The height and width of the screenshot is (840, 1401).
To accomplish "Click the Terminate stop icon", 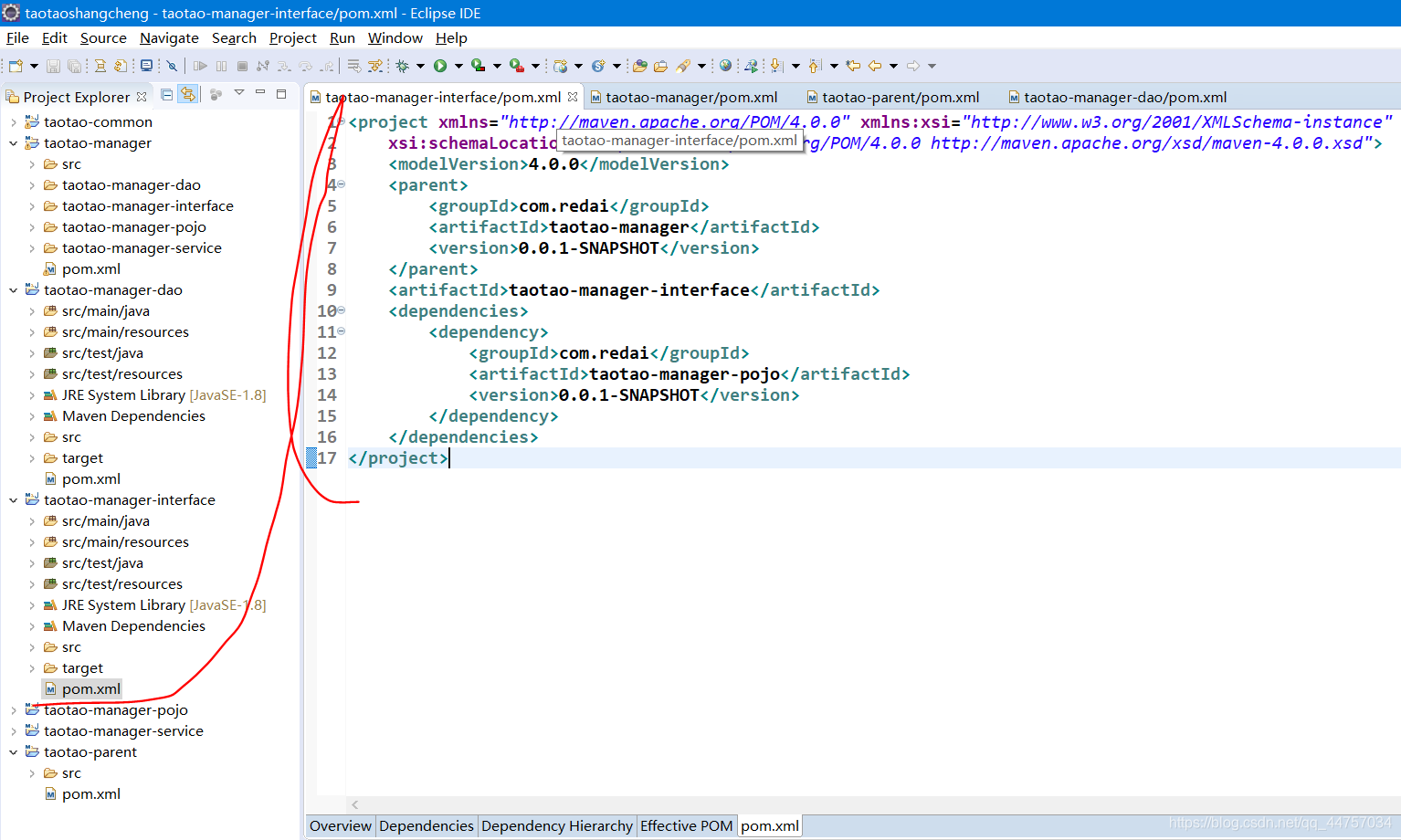I will (x=242, y=66).
